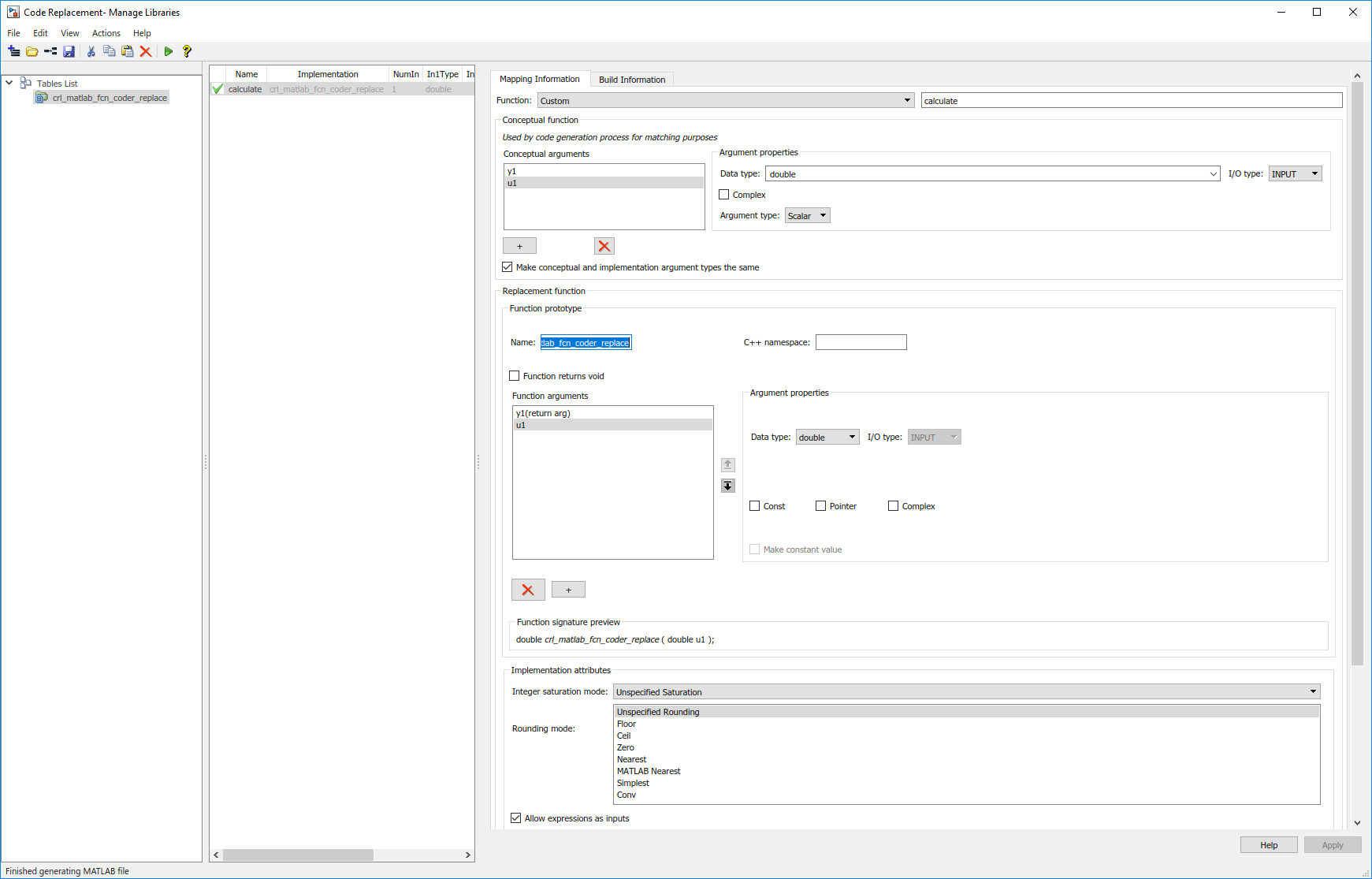1372x879 pixels.
Task: Enable the Pointer checkbox
Action: 821,506
